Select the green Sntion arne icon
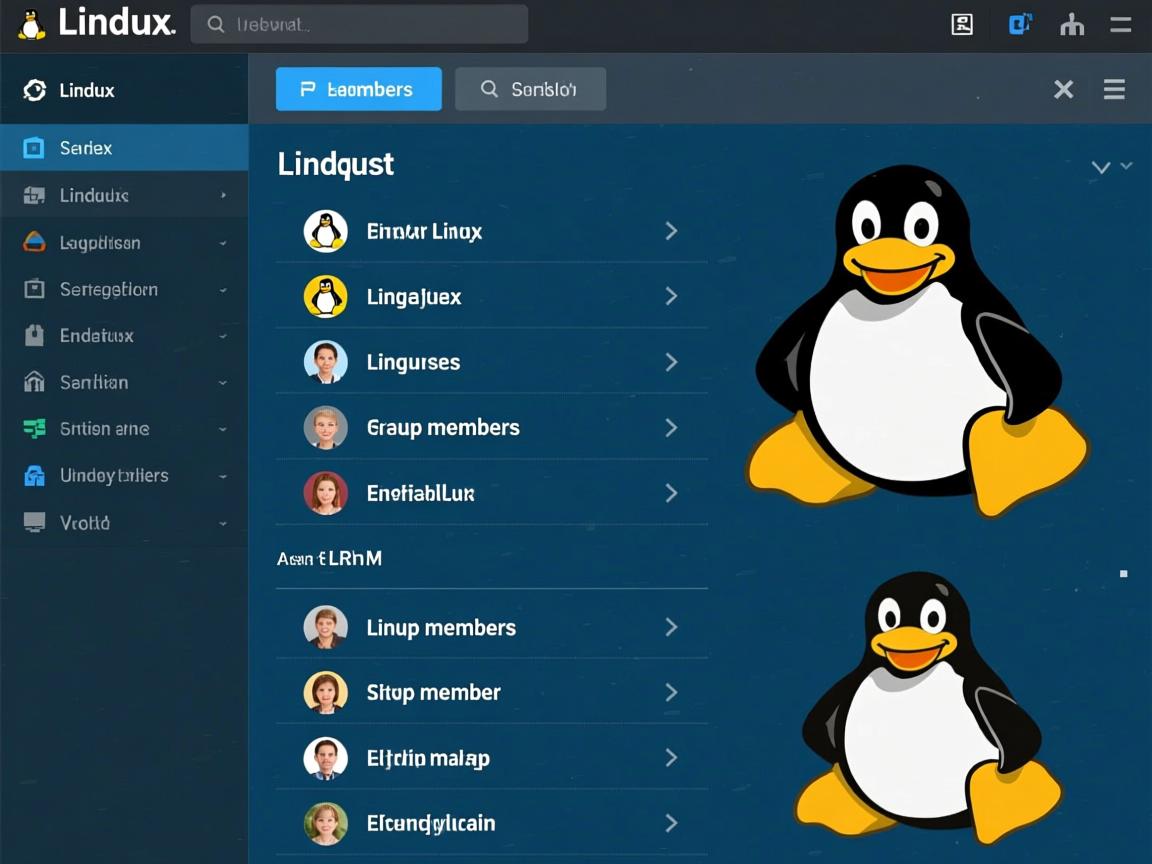Screen dimensions: 1152x864 tap(32, 428)
